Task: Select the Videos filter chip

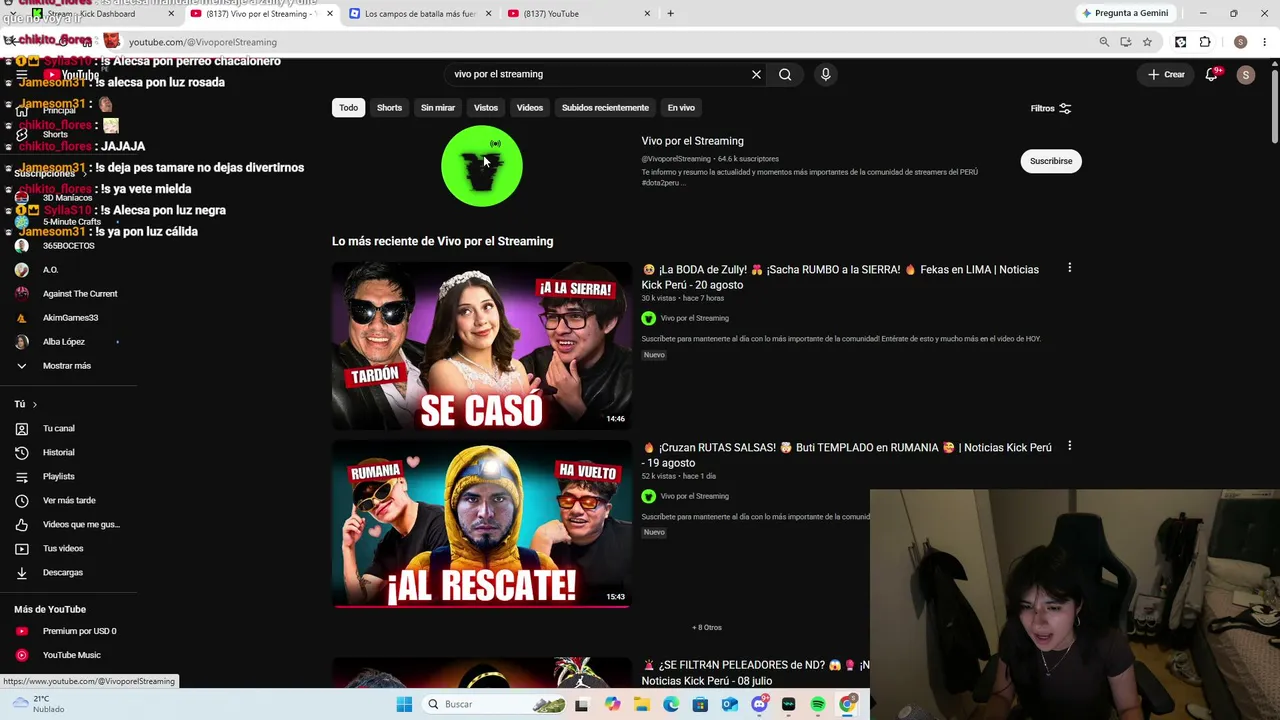Action: point(530,108)
